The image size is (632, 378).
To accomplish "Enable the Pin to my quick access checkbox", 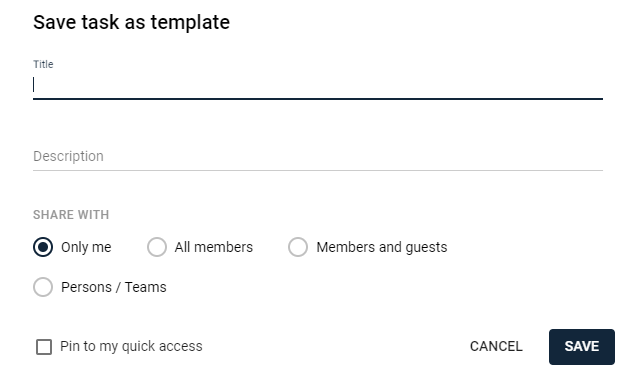I will point(44,347).
